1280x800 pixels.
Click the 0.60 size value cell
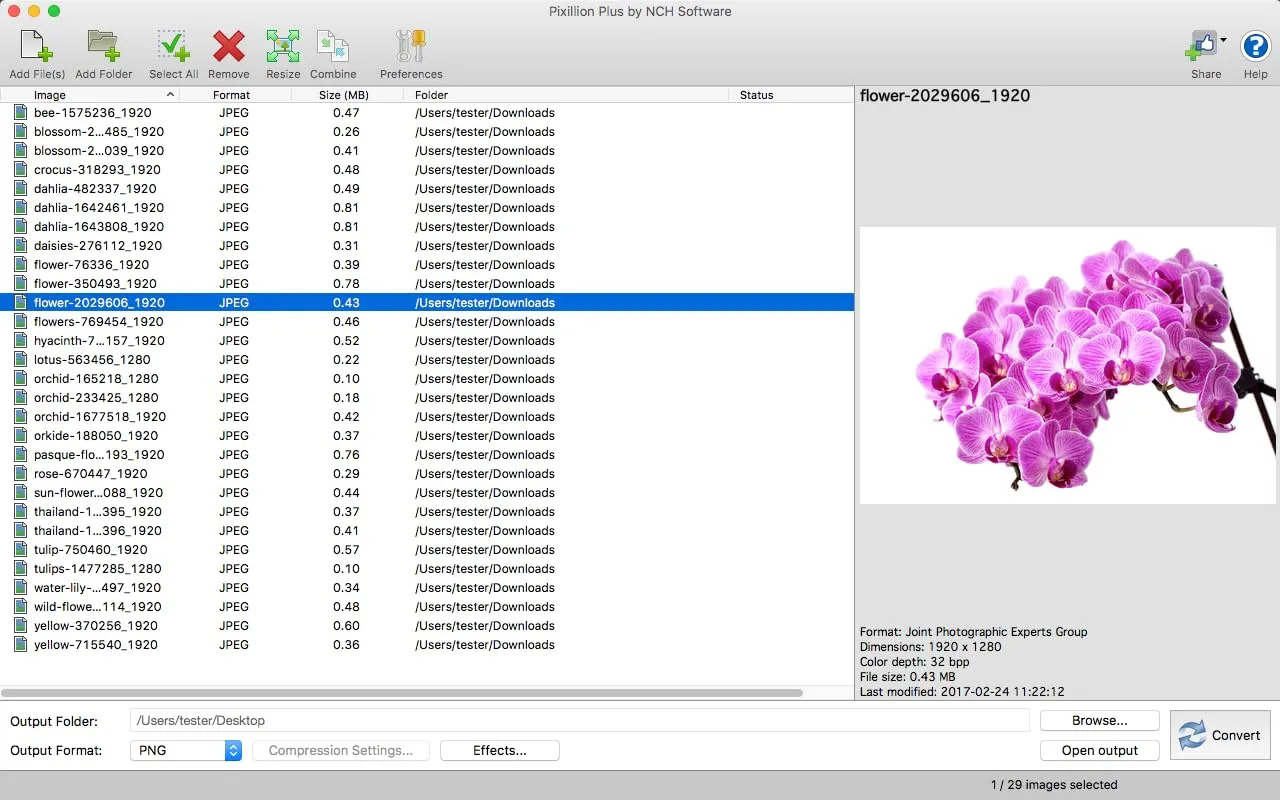[x=347, y=626]
